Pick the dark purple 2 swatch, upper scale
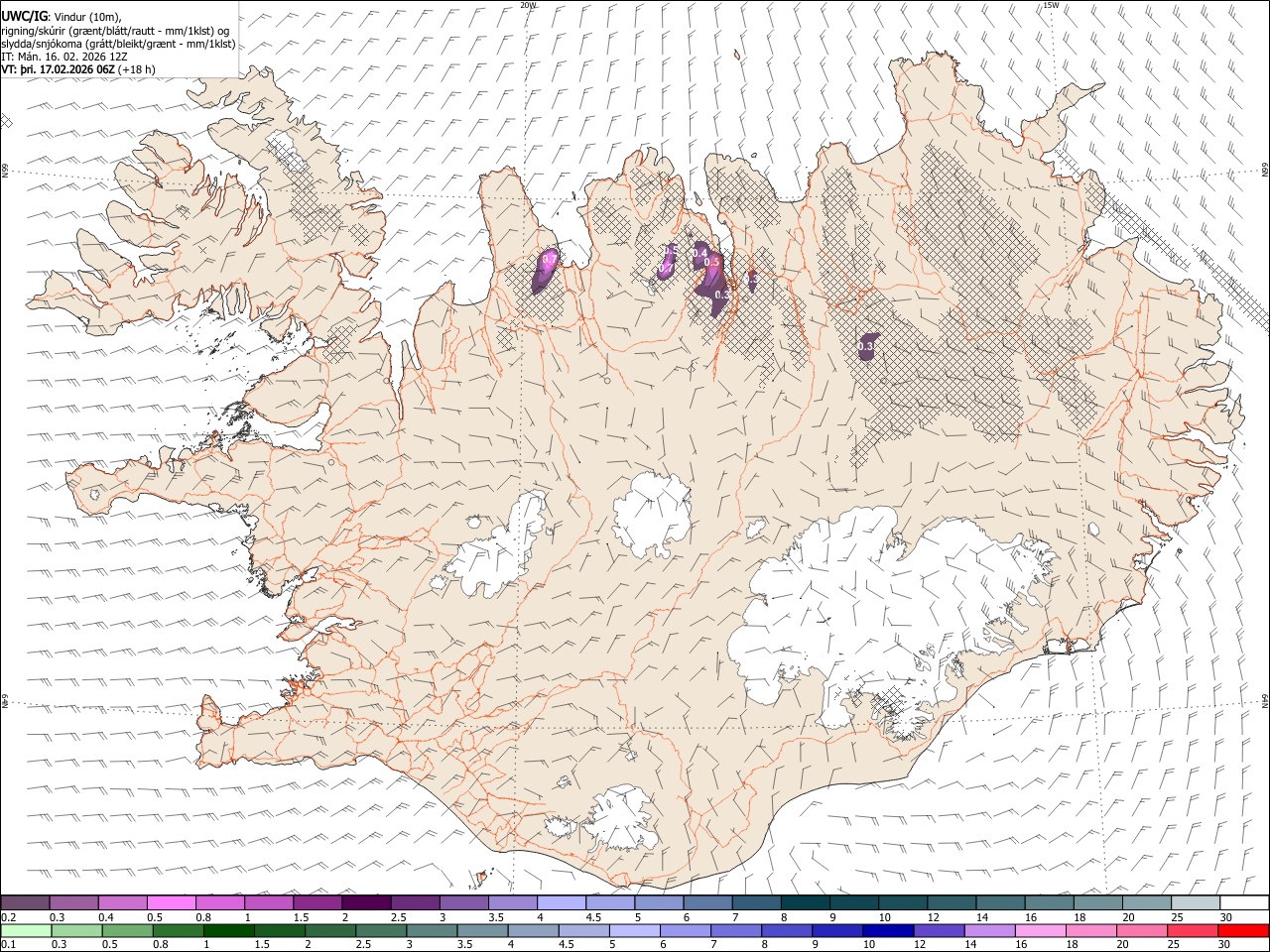Image resolution: width=1270 pixels, height=952 pixels. pyautogui.click(x=365, y=902)
